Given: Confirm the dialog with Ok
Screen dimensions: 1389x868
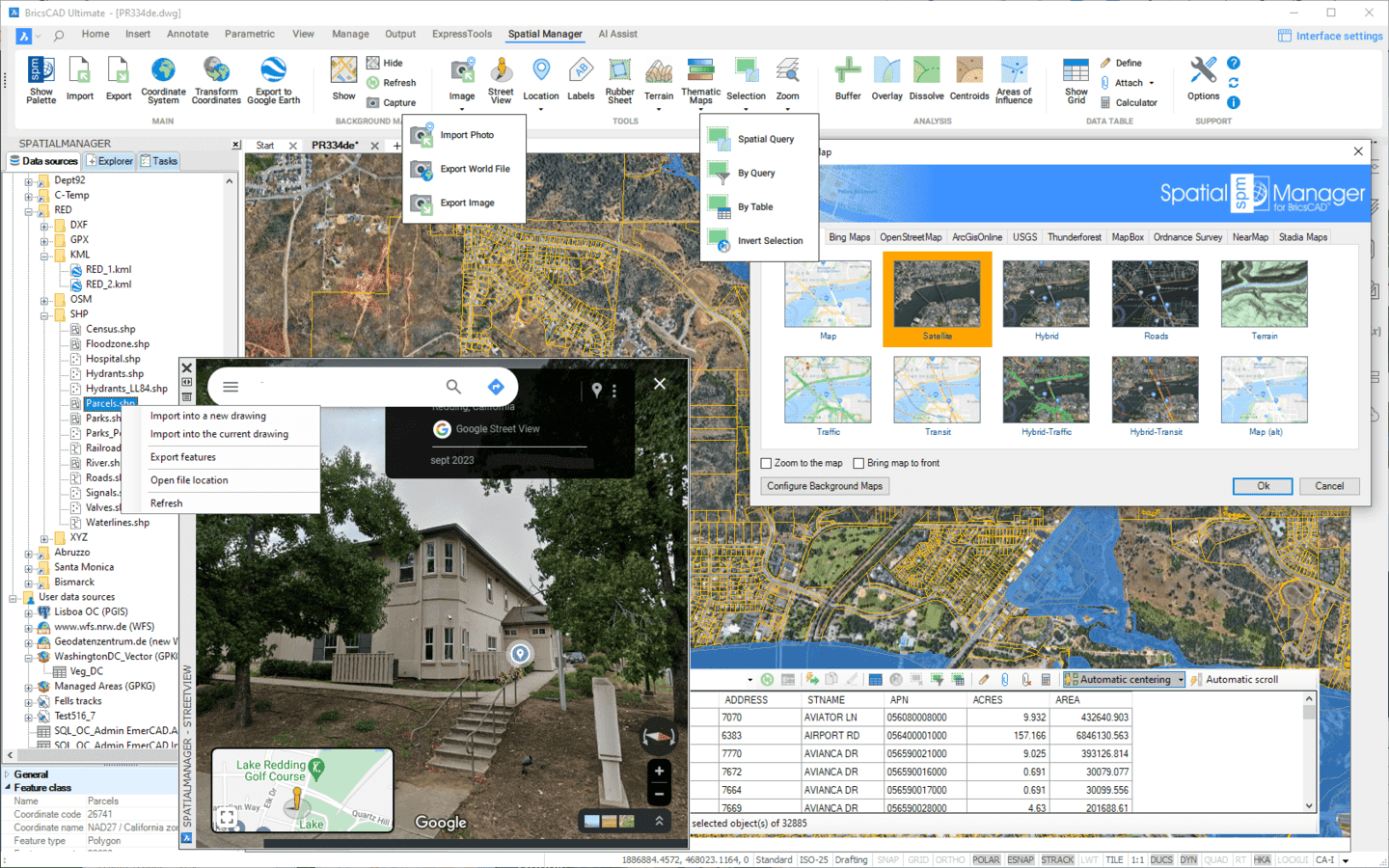Looking at the screenshot, I should (x=1263, y=486).
